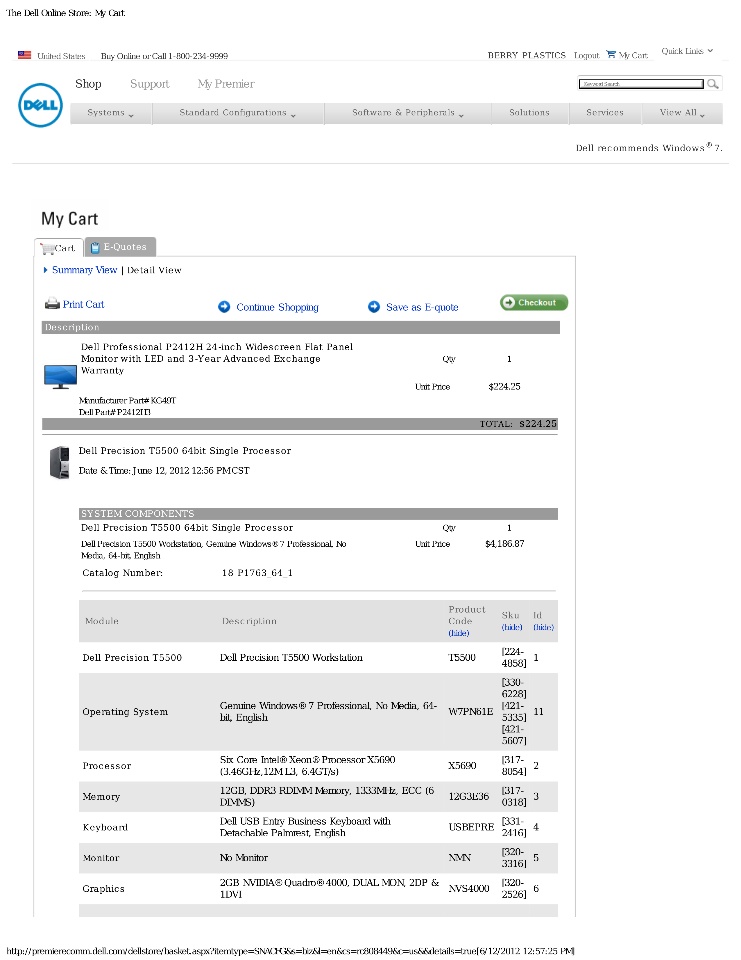Screen dimensions: 741x960
Task: Click the Detail View text
Action: click(x=154, y=270)
